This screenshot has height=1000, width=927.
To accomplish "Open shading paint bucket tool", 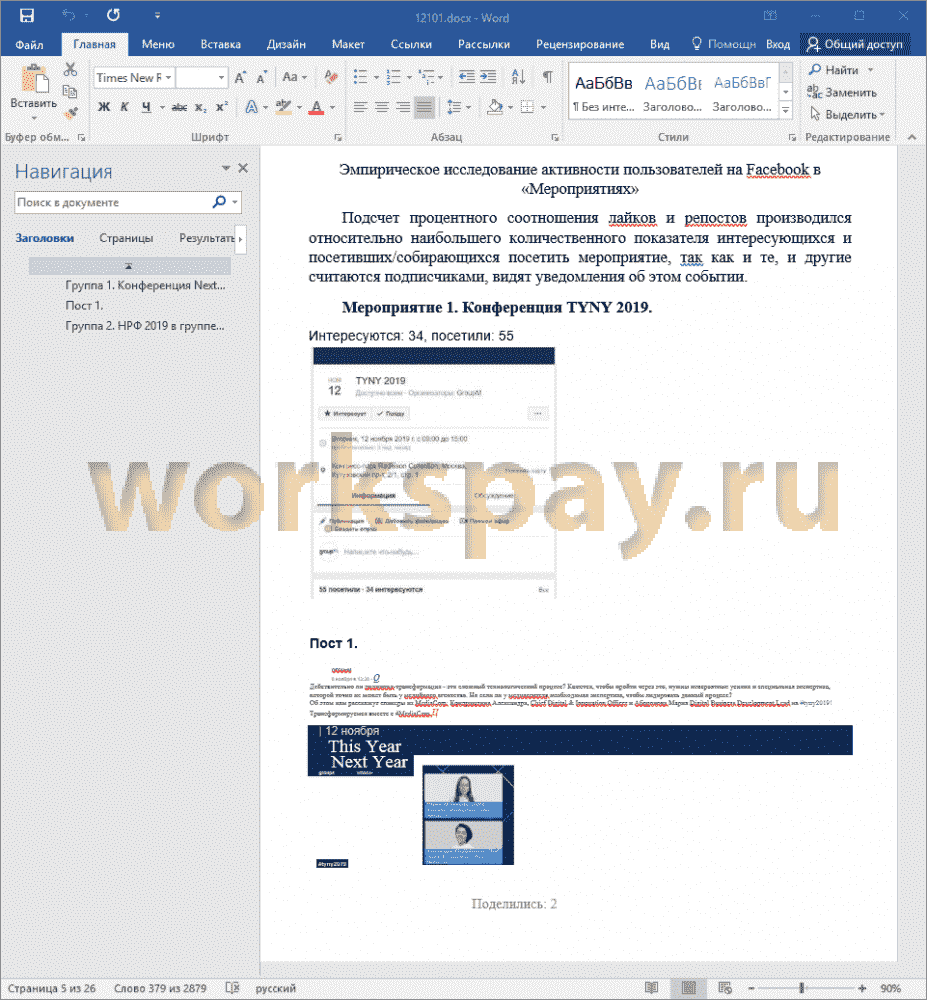I will click(495, 107).
